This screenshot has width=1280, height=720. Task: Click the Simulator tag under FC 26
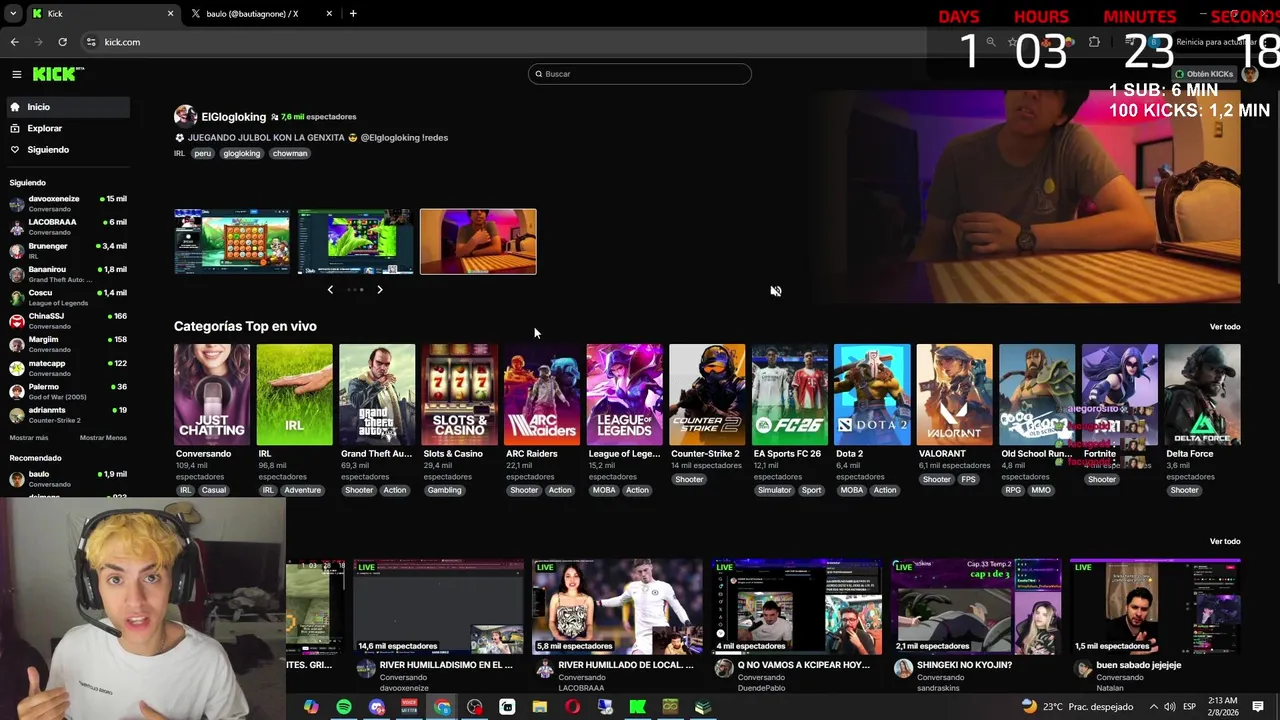pyautogui.click(x=774, y=490)
